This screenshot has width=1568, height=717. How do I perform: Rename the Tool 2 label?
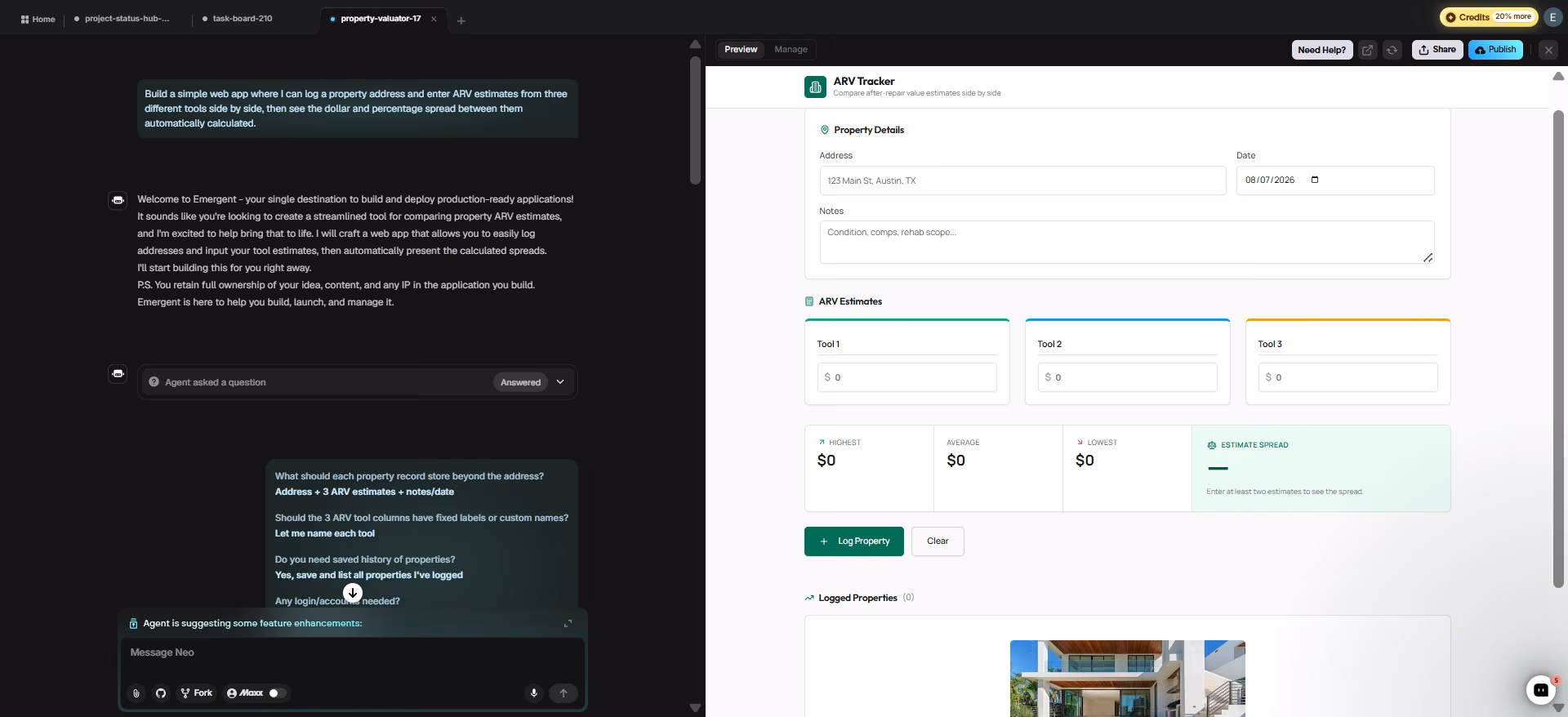point(1127,344)
